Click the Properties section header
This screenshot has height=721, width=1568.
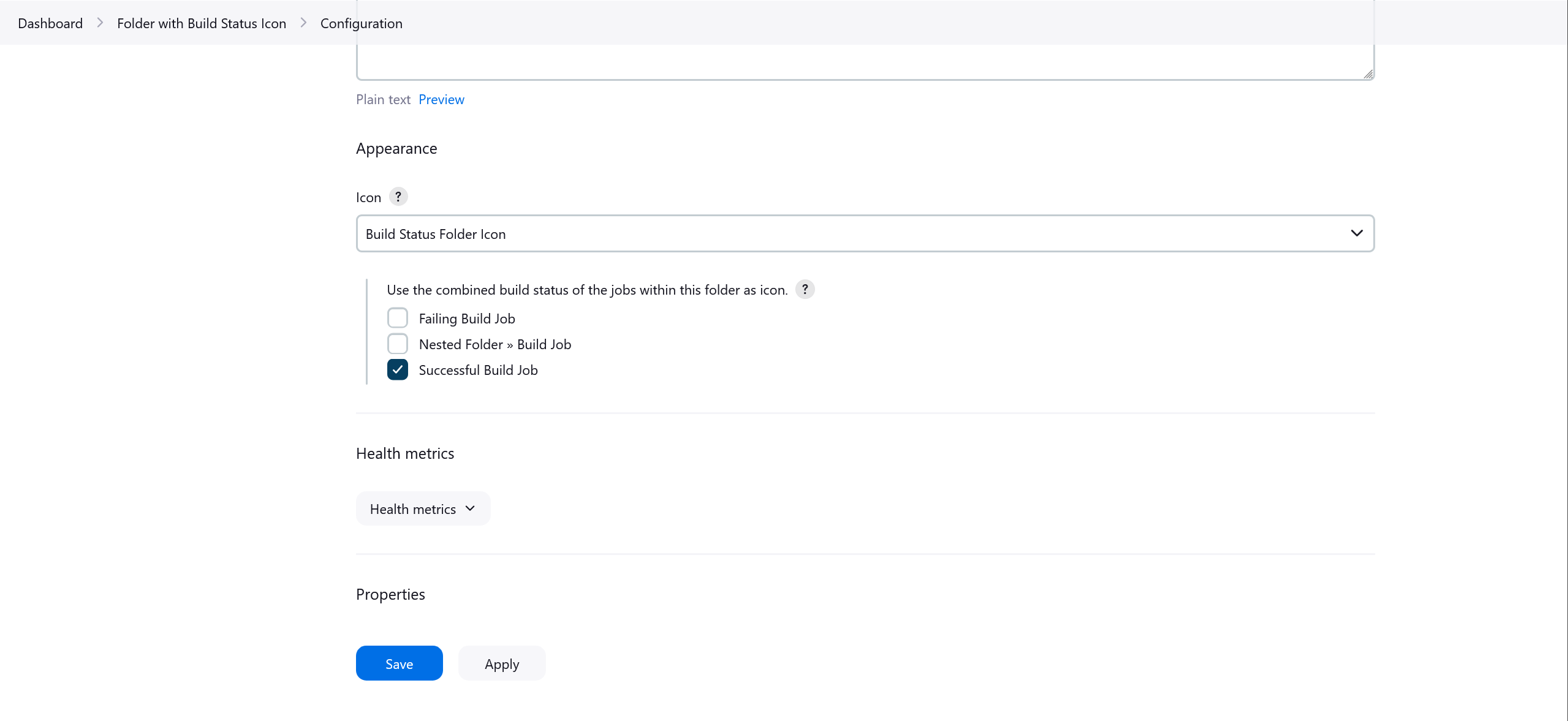click(x=390, y=593)
